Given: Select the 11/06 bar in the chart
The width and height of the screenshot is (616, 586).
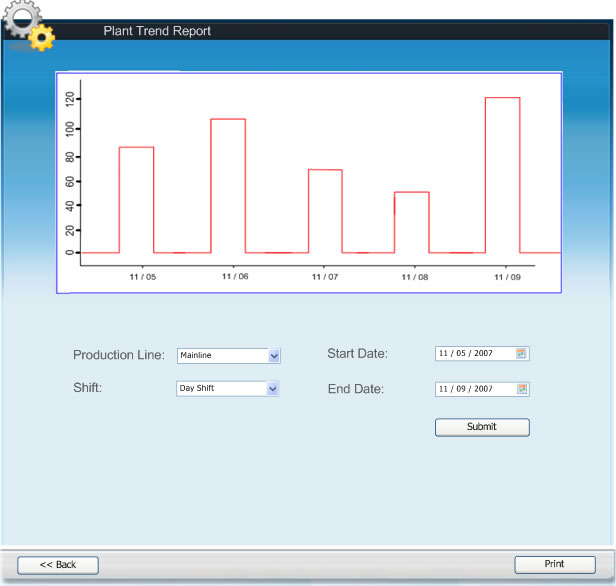Looking at the screenshot, I should pos(228,186).
